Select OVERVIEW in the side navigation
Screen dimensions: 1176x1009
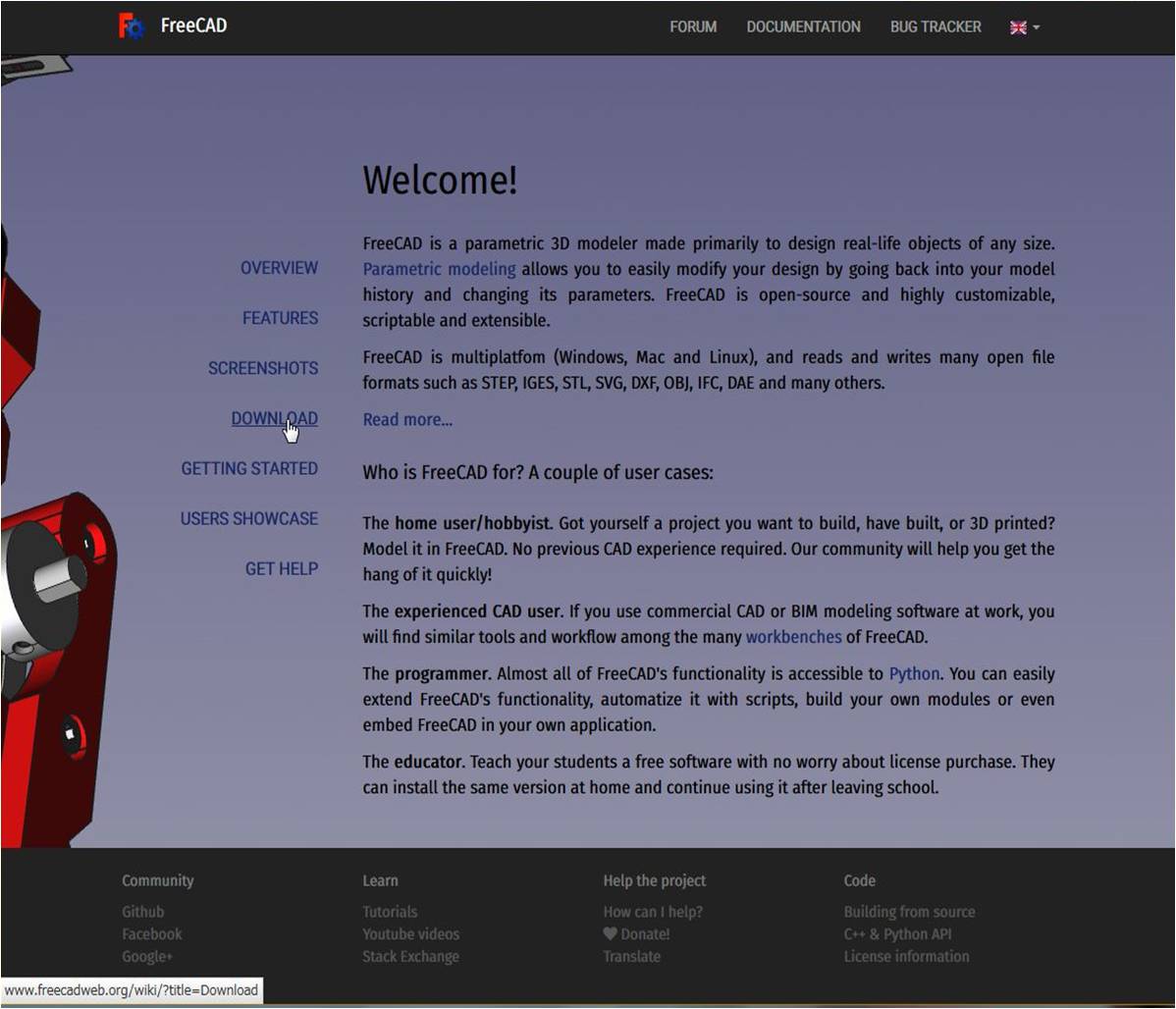279,268
